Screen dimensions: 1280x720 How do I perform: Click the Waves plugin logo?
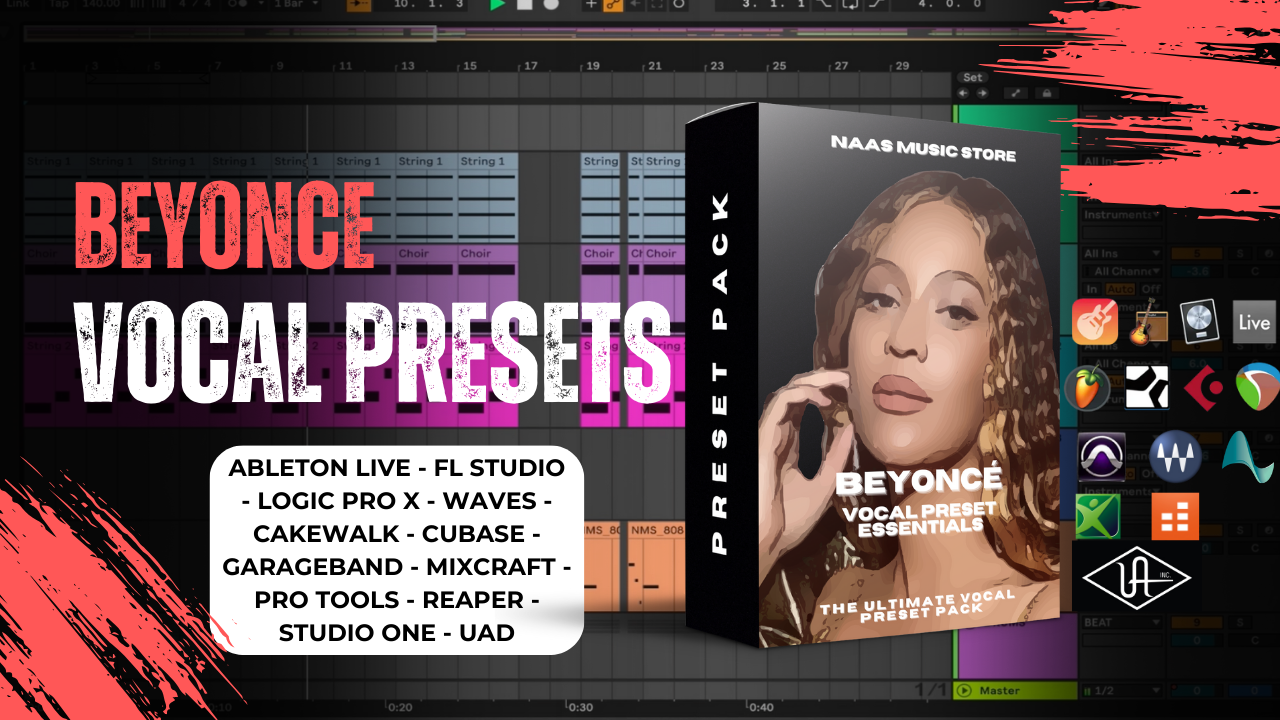[1175, 457]
